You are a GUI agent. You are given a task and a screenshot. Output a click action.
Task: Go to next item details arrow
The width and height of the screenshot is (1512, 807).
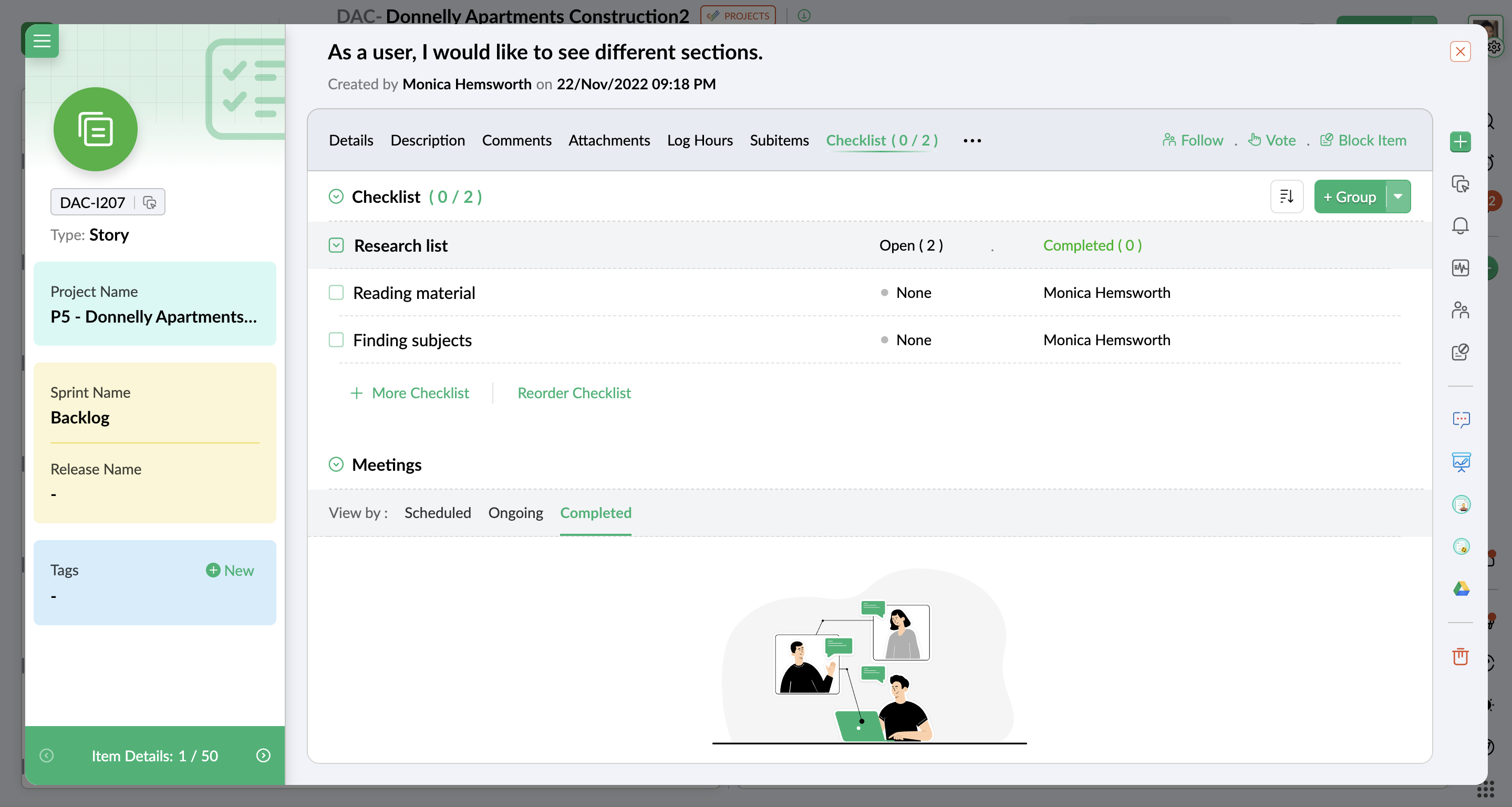[264, 756]
